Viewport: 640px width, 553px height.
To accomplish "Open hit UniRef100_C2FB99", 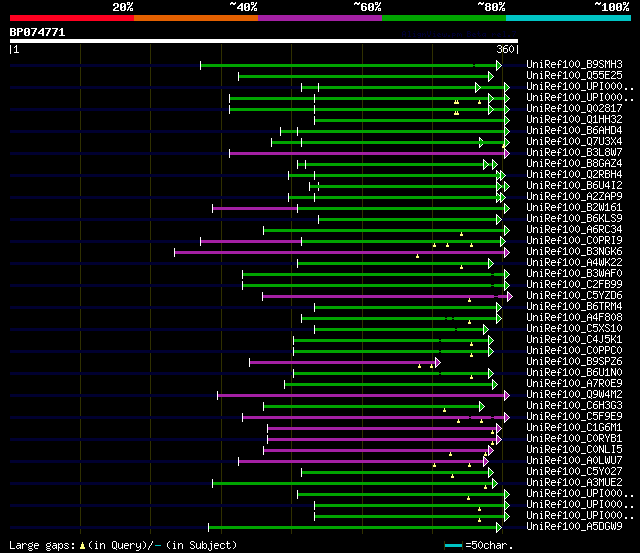I will [574, 284].
